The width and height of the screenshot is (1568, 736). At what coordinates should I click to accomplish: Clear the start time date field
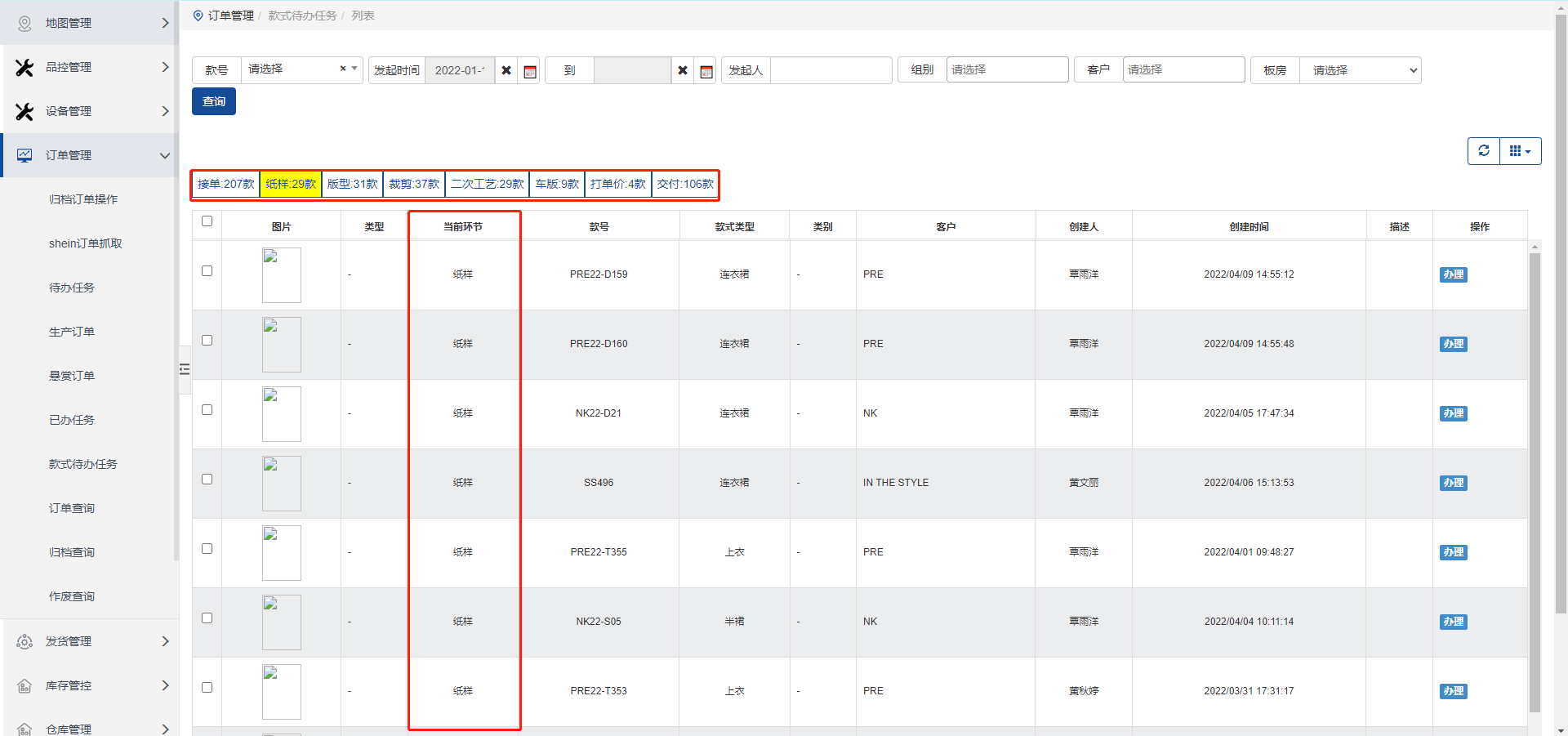506,71
